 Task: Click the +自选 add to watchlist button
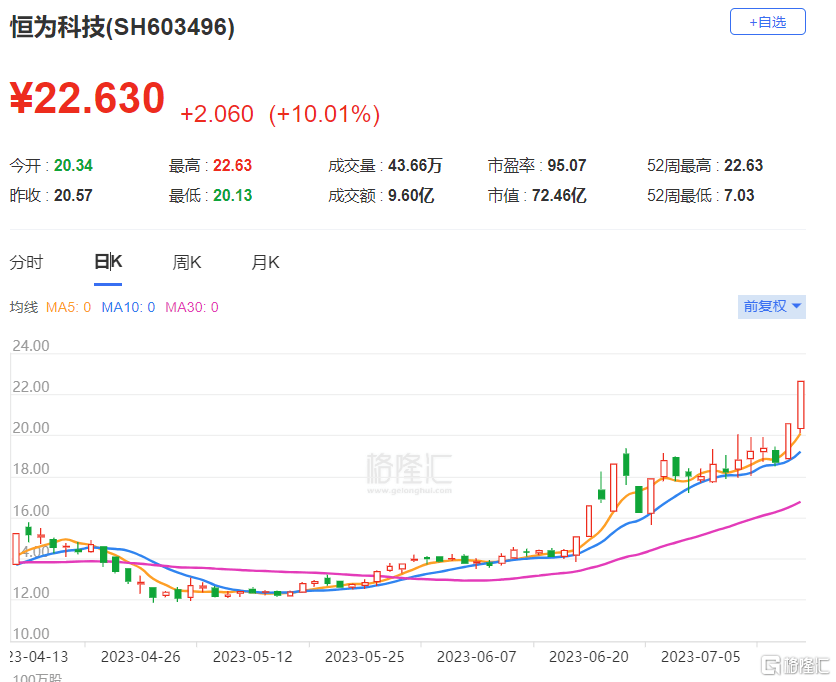click(x=767, y=21)
